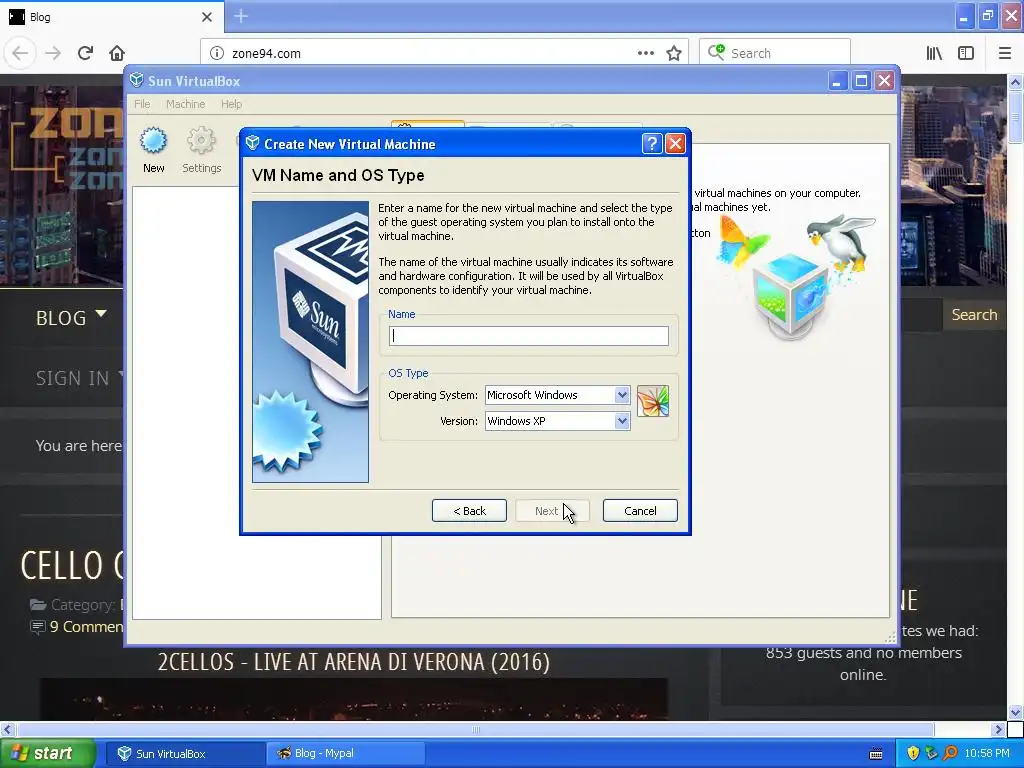Cancel the new virtual machine wizard
This screenshot has width=1024, height=768.
click(640, 511)
